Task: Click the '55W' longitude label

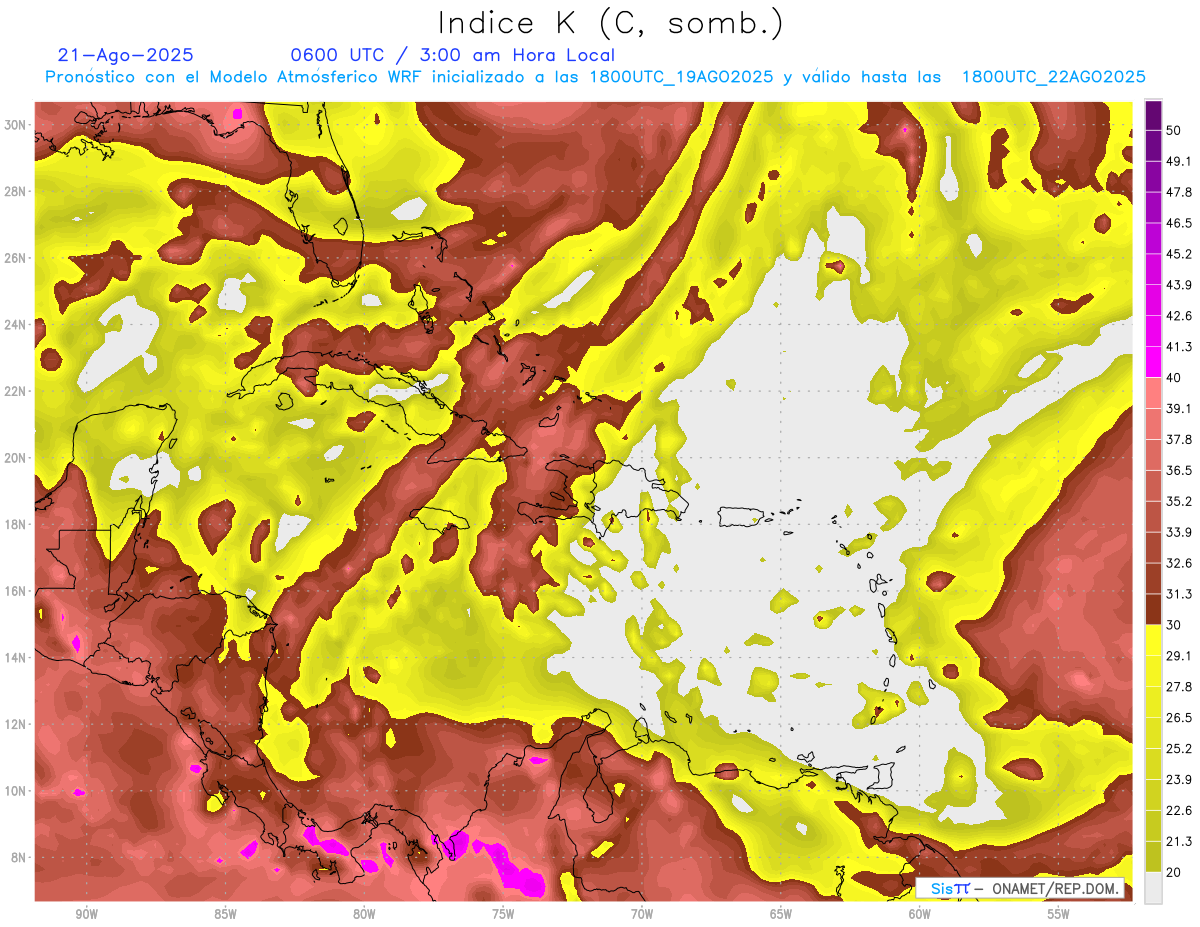Action: (x=1059, y=913)
